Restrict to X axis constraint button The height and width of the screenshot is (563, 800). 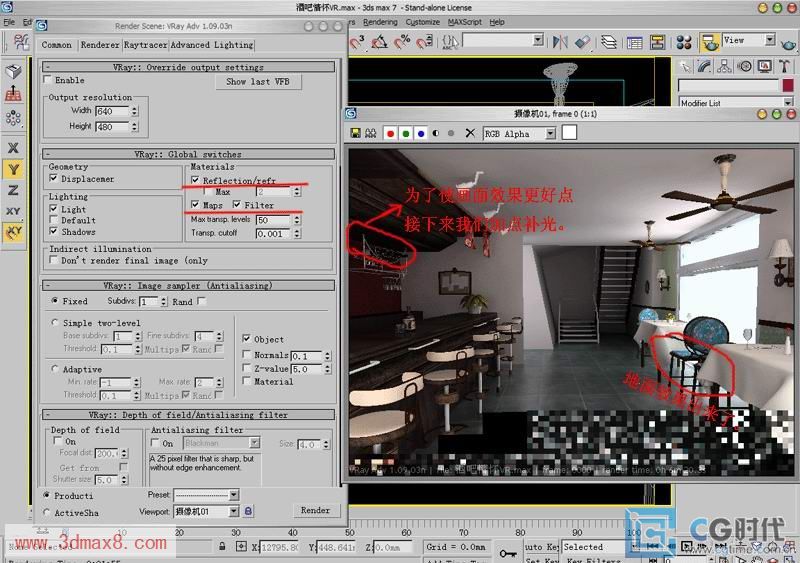click(x=13, y=148)
